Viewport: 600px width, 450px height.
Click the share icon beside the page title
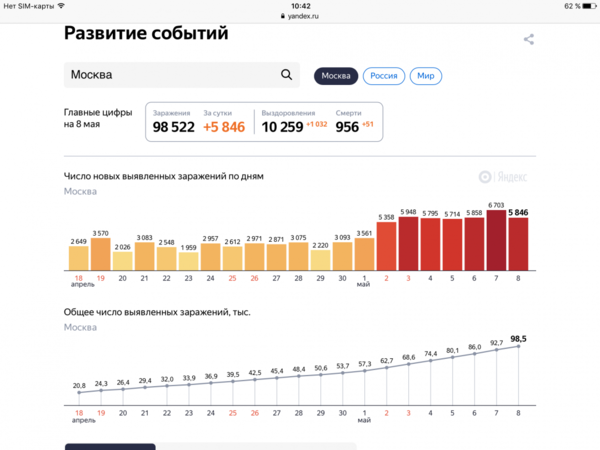pos(529,39)
